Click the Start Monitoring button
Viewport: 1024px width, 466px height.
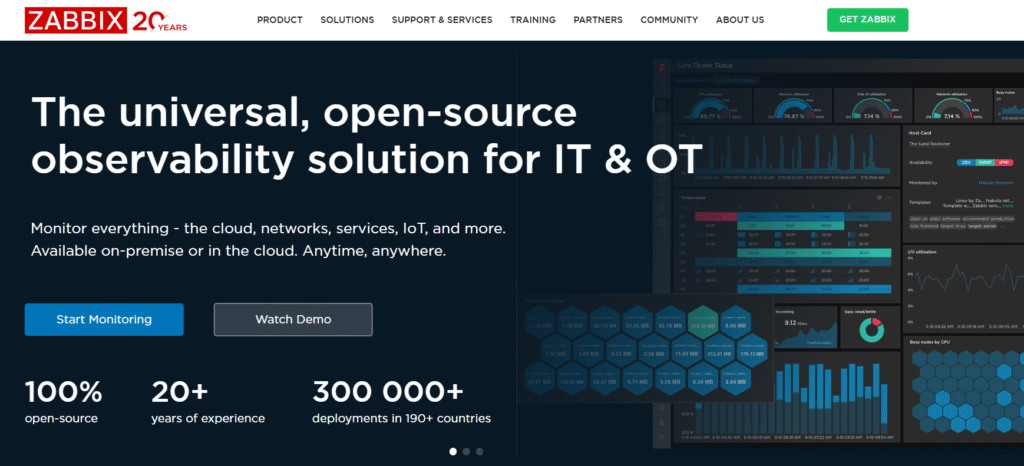pyautogui.click(x=104, y=319)
